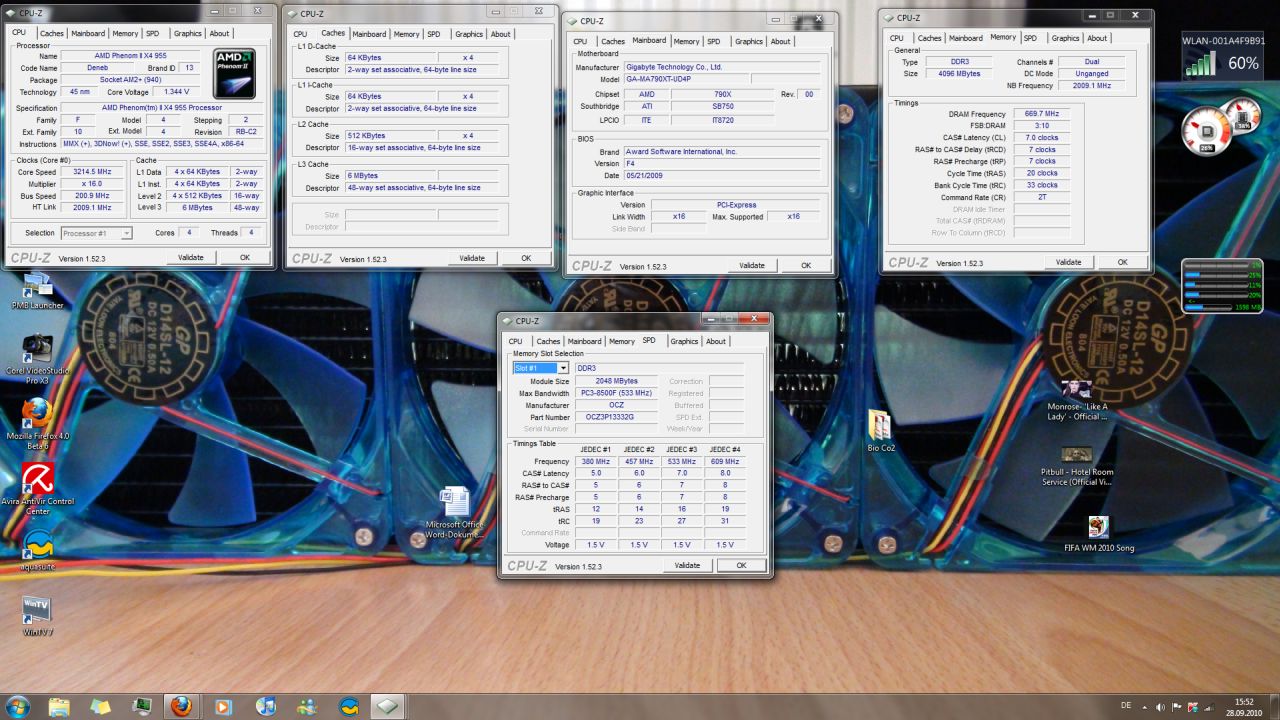Switch to CPU tab in the Mainboard-tab window
The width and height of the screenshot is (1280, 720).
pyautogui.click(x=580, y=41)
